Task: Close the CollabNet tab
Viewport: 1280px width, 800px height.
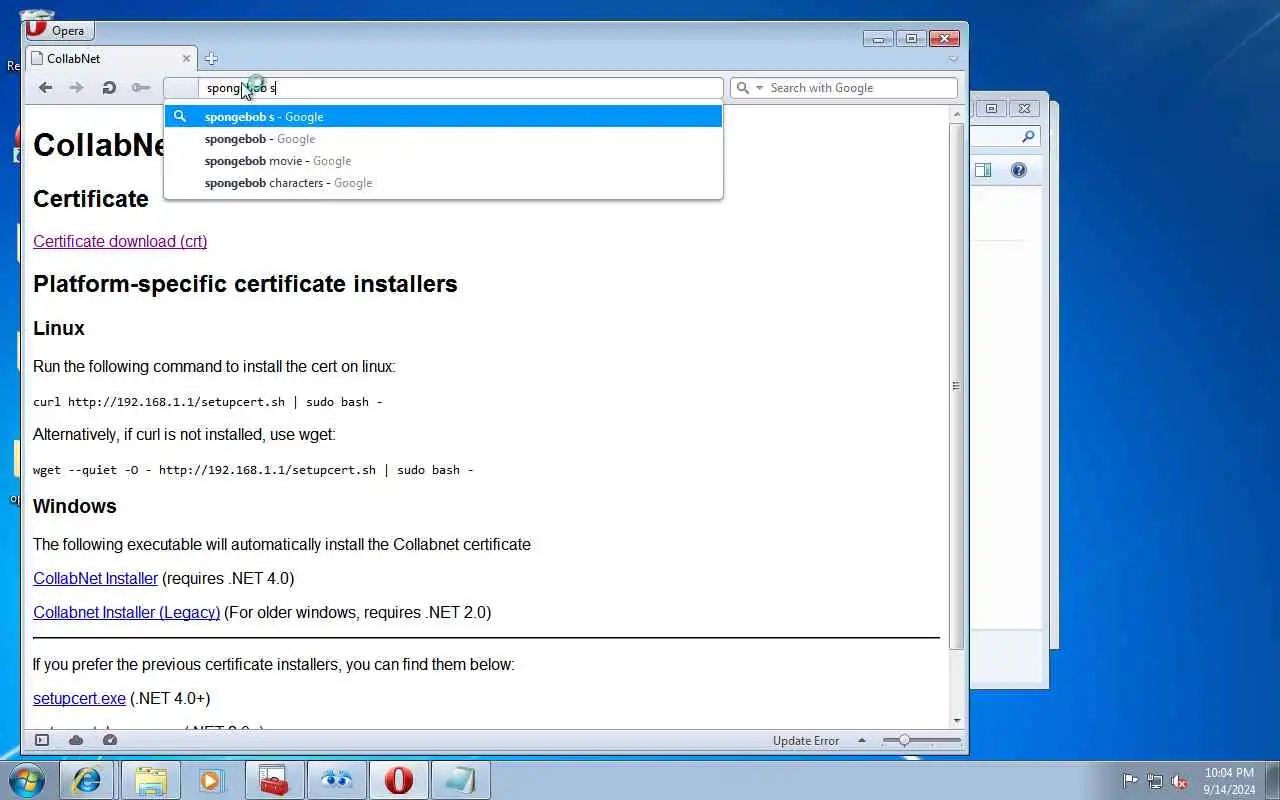Action: click(186, 58)
